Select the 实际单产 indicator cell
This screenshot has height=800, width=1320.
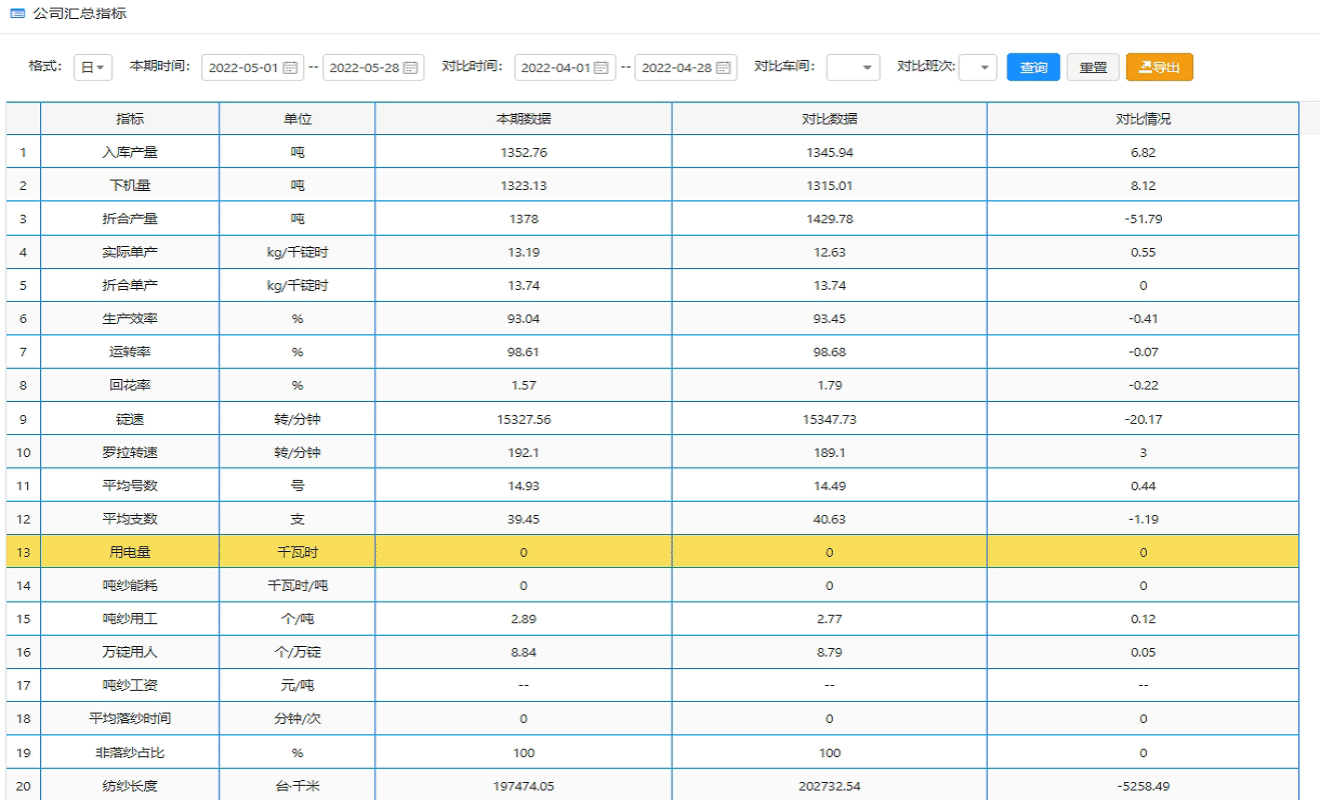point(131,252)
